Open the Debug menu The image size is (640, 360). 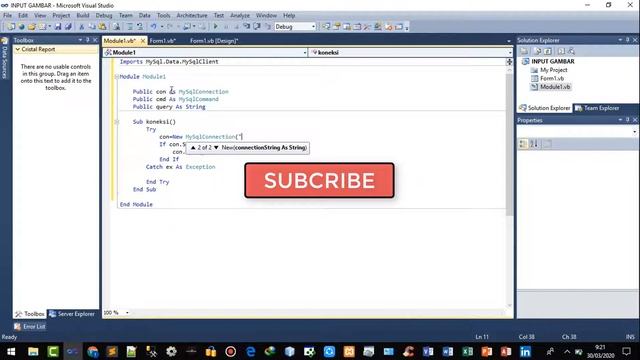104,16
